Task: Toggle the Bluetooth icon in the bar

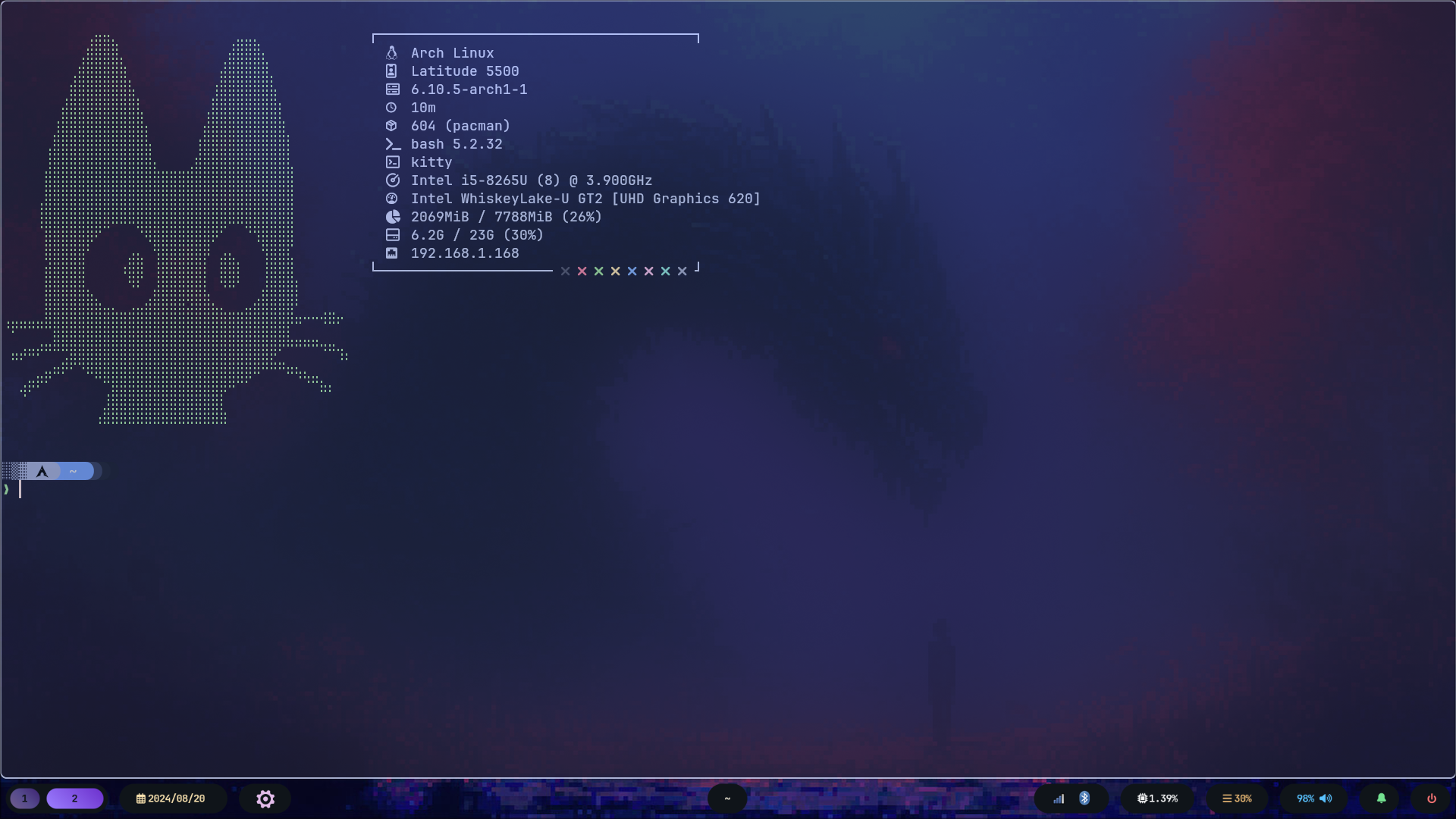Action: tap(1084, 799)
